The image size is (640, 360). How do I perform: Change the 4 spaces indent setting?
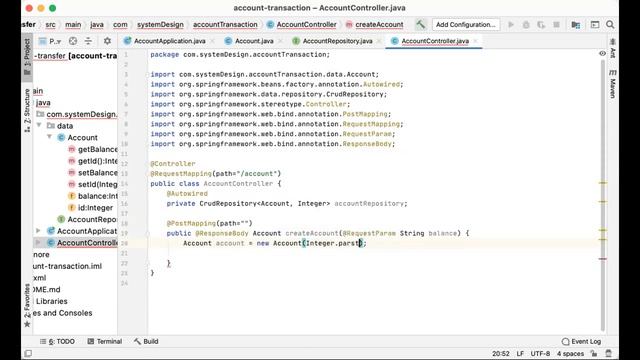tap(570, 353)
